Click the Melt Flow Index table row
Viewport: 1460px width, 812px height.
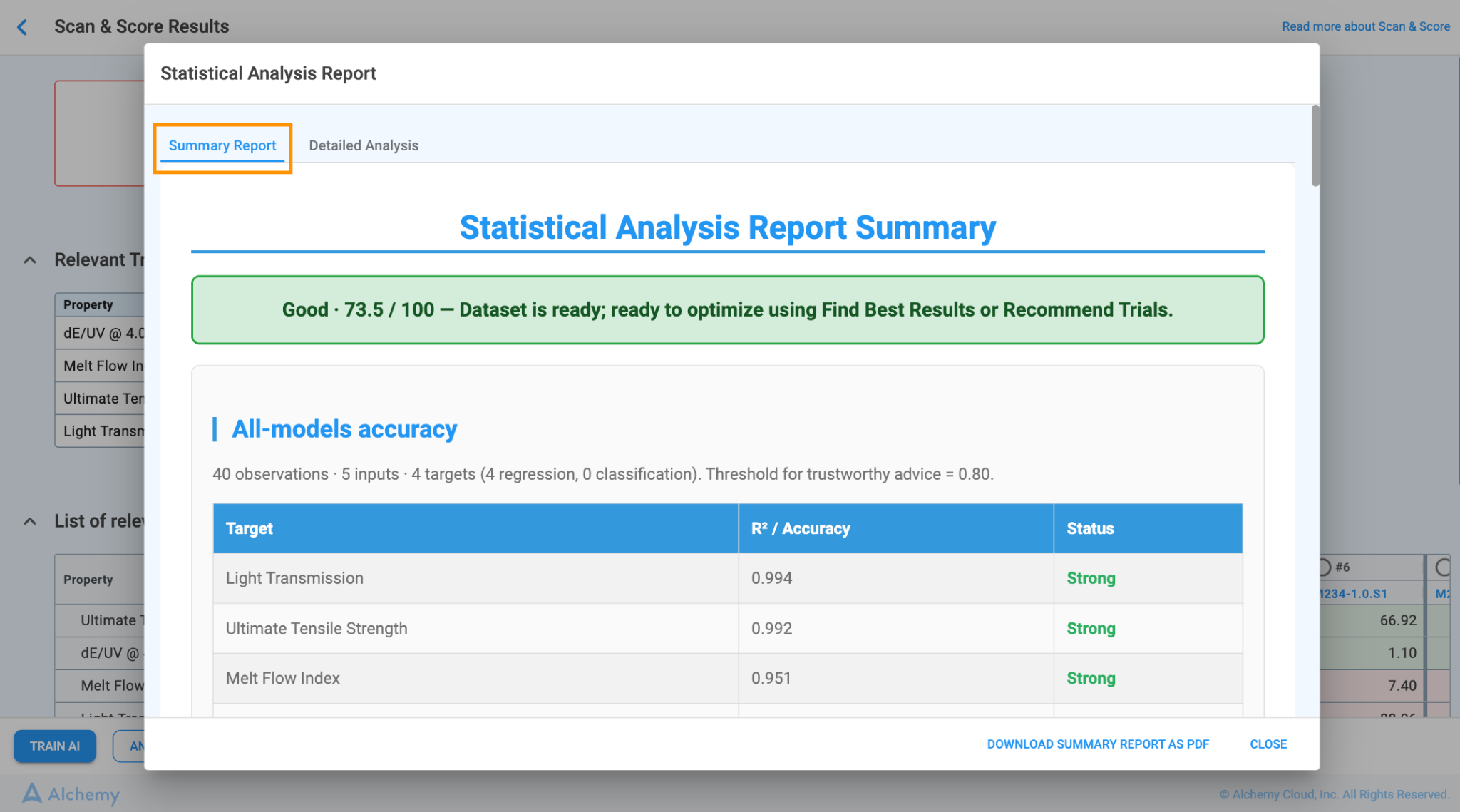[727, 678]
